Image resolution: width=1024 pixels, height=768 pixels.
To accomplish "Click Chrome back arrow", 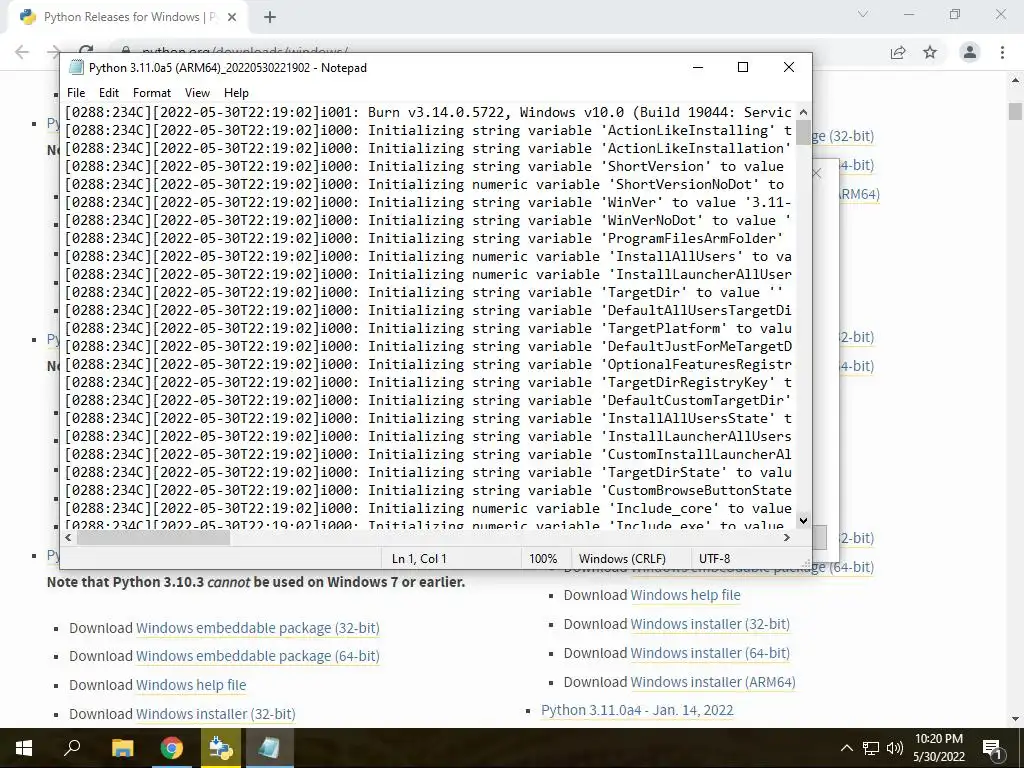I will (x=22, y=52).
